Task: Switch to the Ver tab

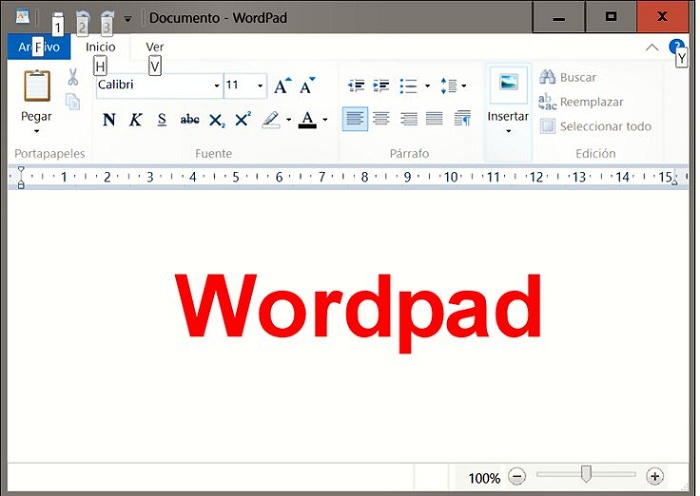Action: point(154,47)
